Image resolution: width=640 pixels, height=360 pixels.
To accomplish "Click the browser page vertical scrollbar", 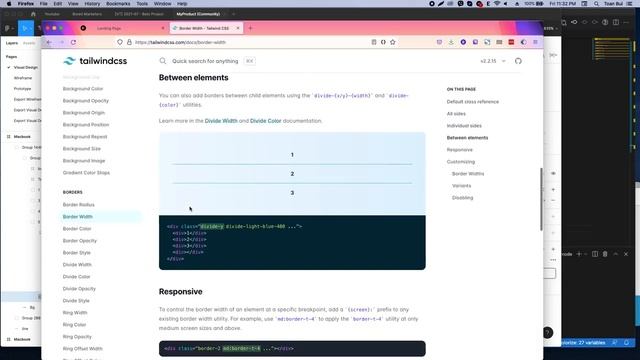I will click(x=541, y=199).
